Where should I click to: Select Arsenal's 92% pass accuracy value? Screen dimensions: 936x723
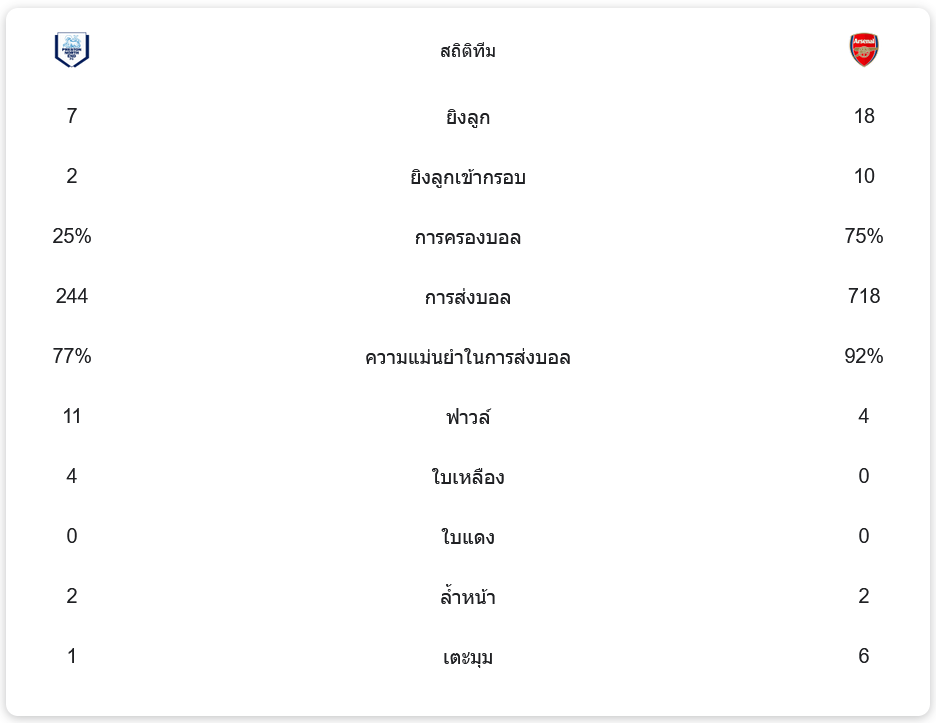pos(864,356)
